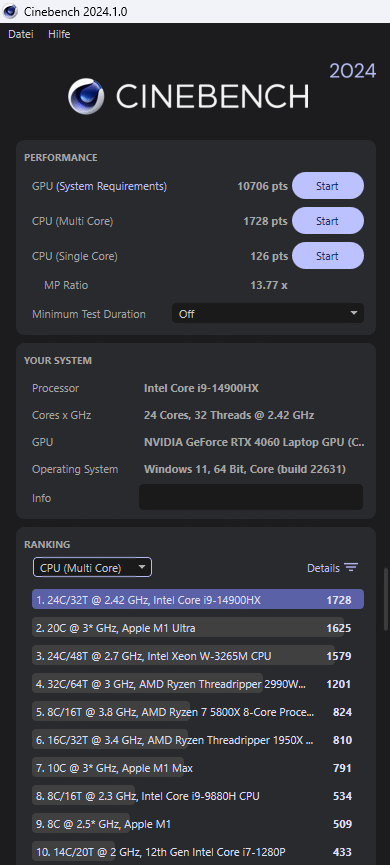Start the GPU benchmark test
Image resolution: width=390 pixels, height=865 pixels.
[328, 186]
